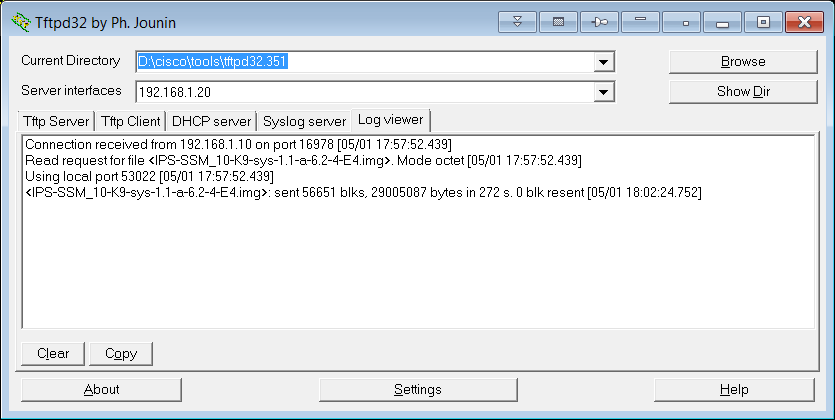Open the About dialog
The width and height of the screenshot is (835, 420).
tap(101, 390)
